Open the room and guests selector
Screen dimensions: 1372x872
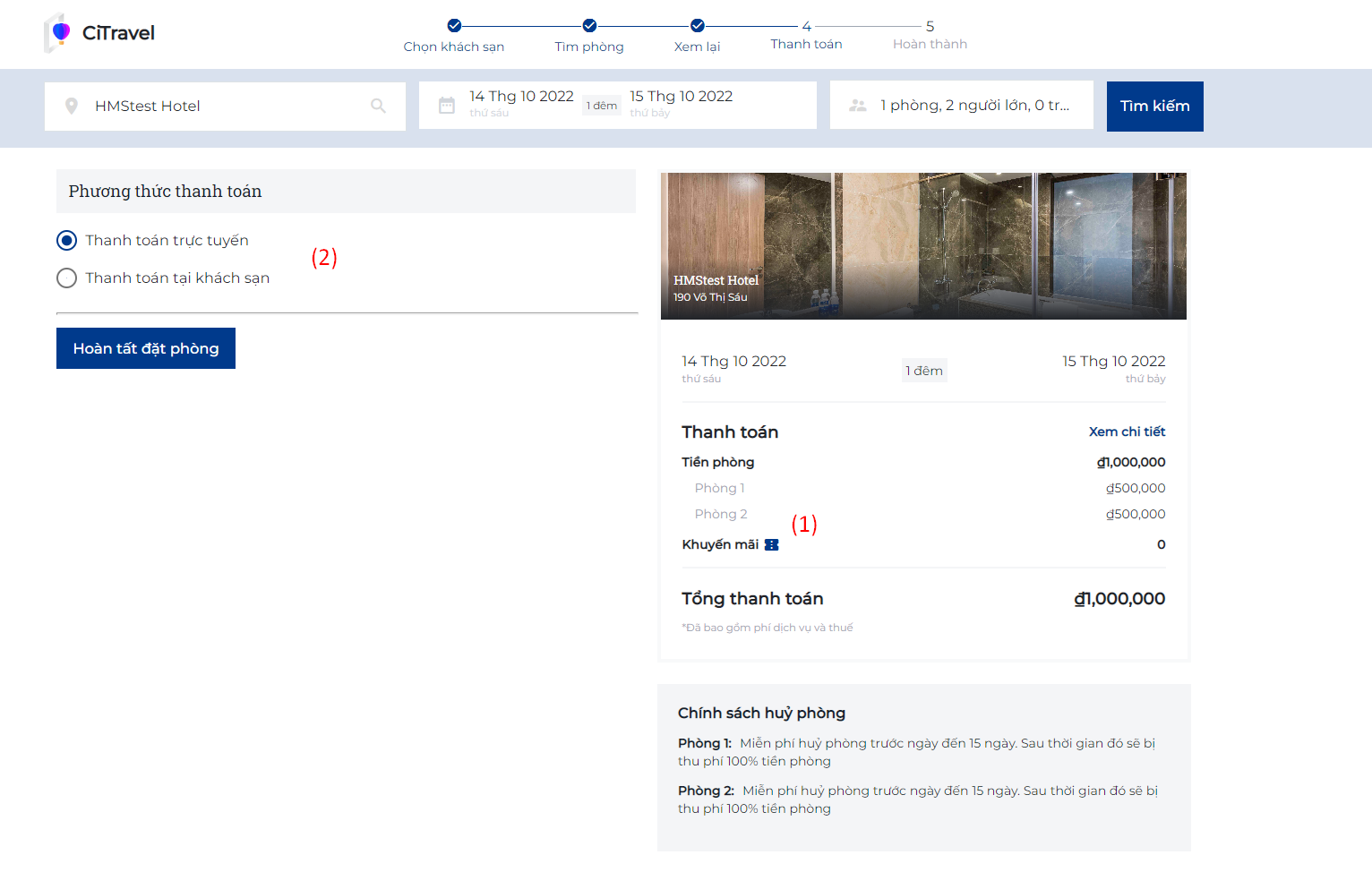coord(973,106)
